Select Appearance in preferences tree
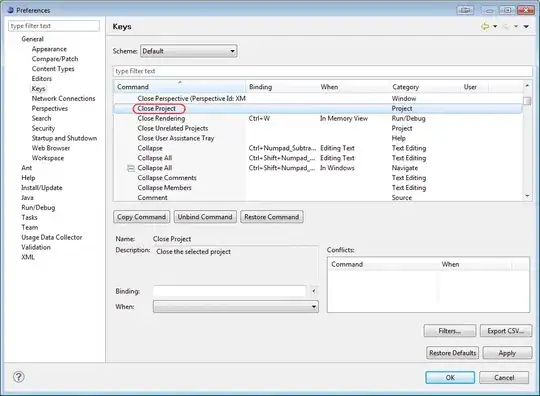Screen dimensions: 540x396 pyautogui.click(x=49, y=49)
